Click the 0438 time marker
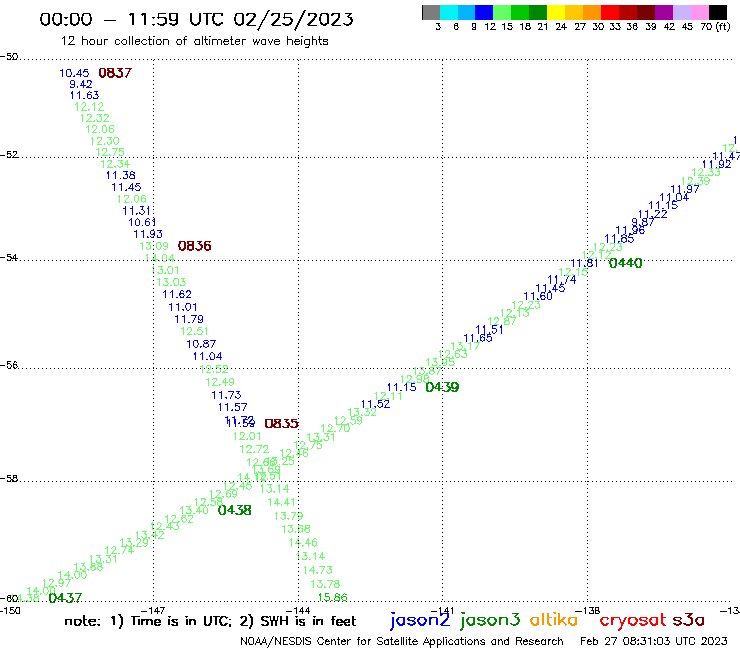Screen dimensions: 740x650 [235, 510]
